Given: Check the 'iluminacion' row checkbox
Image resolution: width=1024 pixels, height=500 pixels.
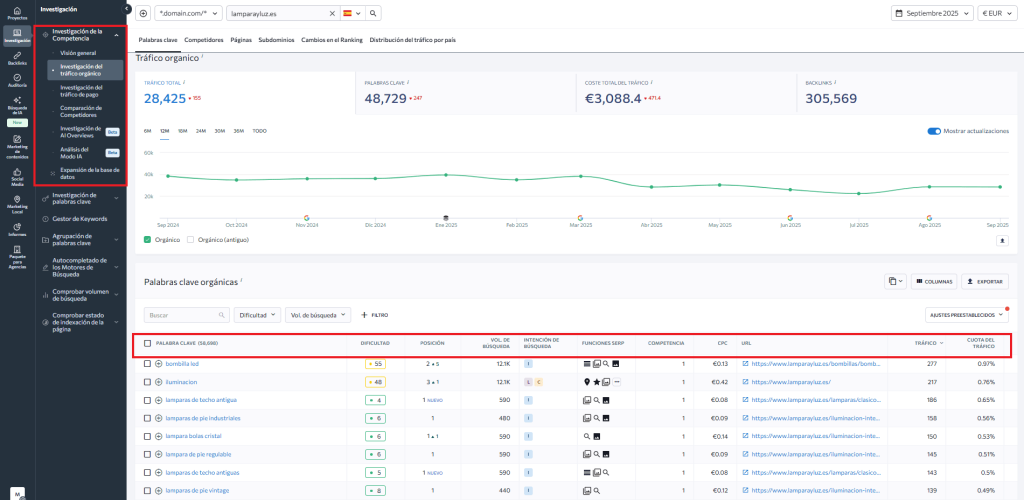Looking at the screenshot, I should coord(148,382).
